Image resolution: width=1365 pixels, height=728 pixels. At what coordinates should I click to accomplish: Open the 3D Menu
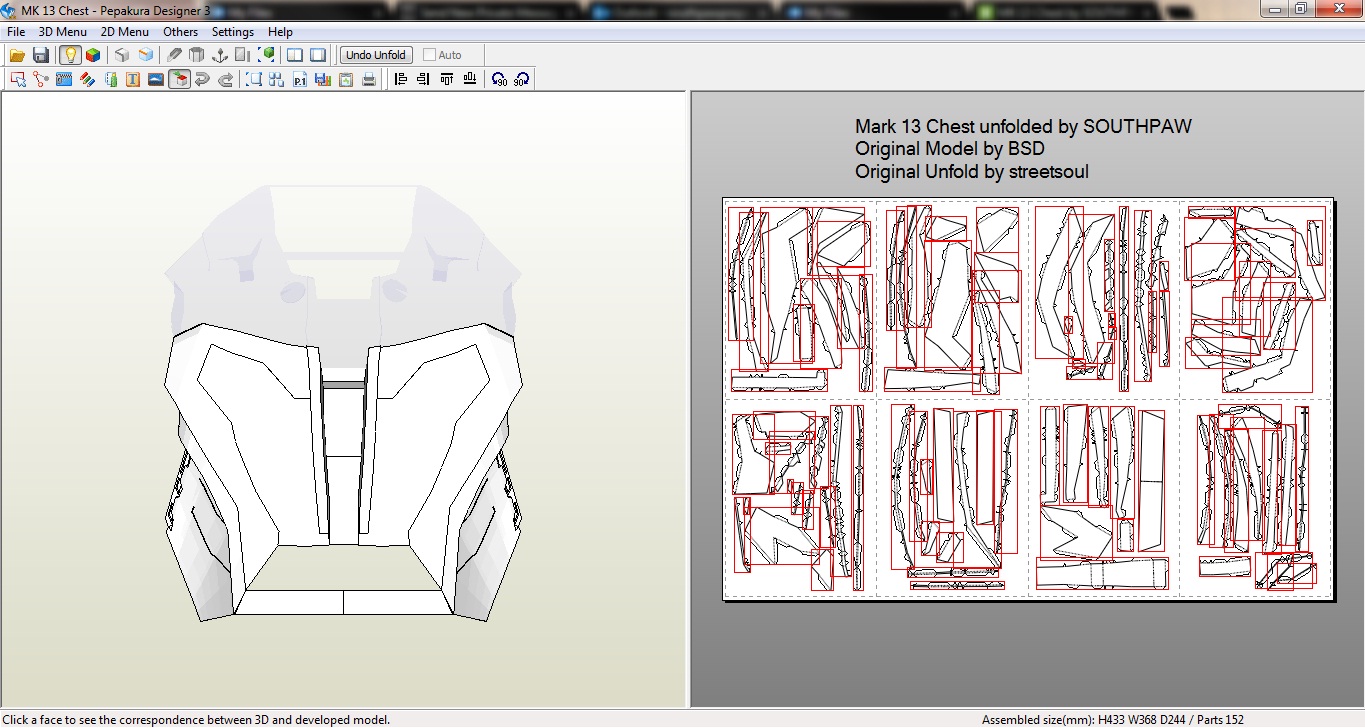point(63,32)
